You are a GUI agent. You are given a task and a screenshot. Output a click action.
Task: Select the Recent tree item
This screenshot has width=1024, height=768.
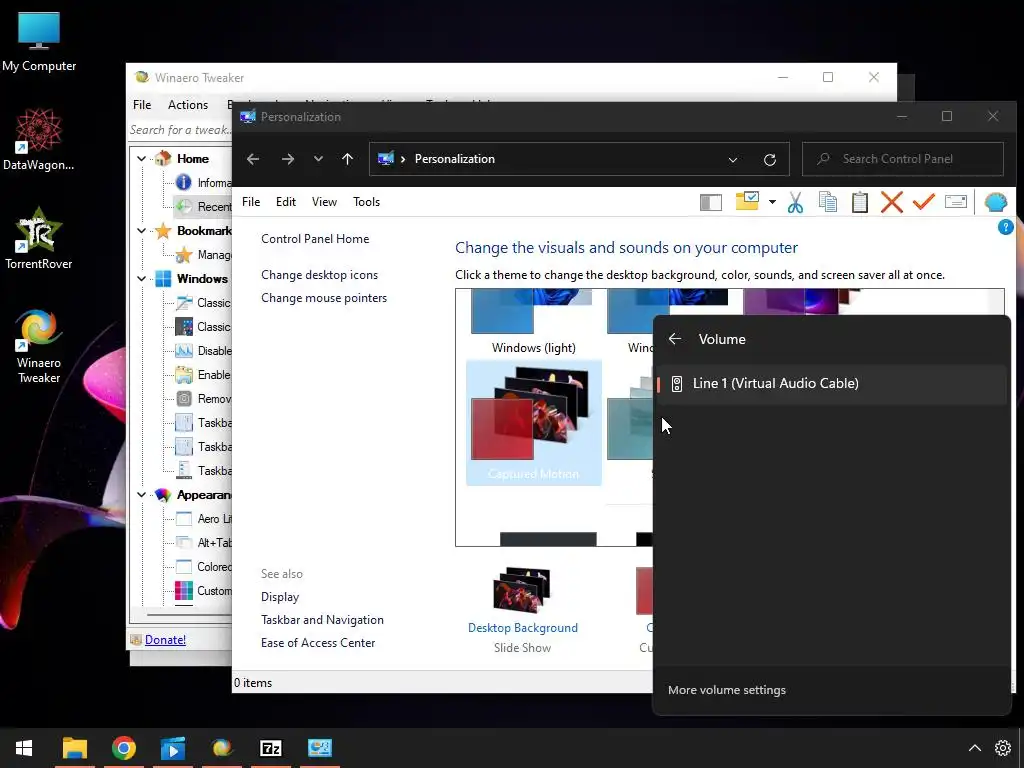(x=214, y=207)
